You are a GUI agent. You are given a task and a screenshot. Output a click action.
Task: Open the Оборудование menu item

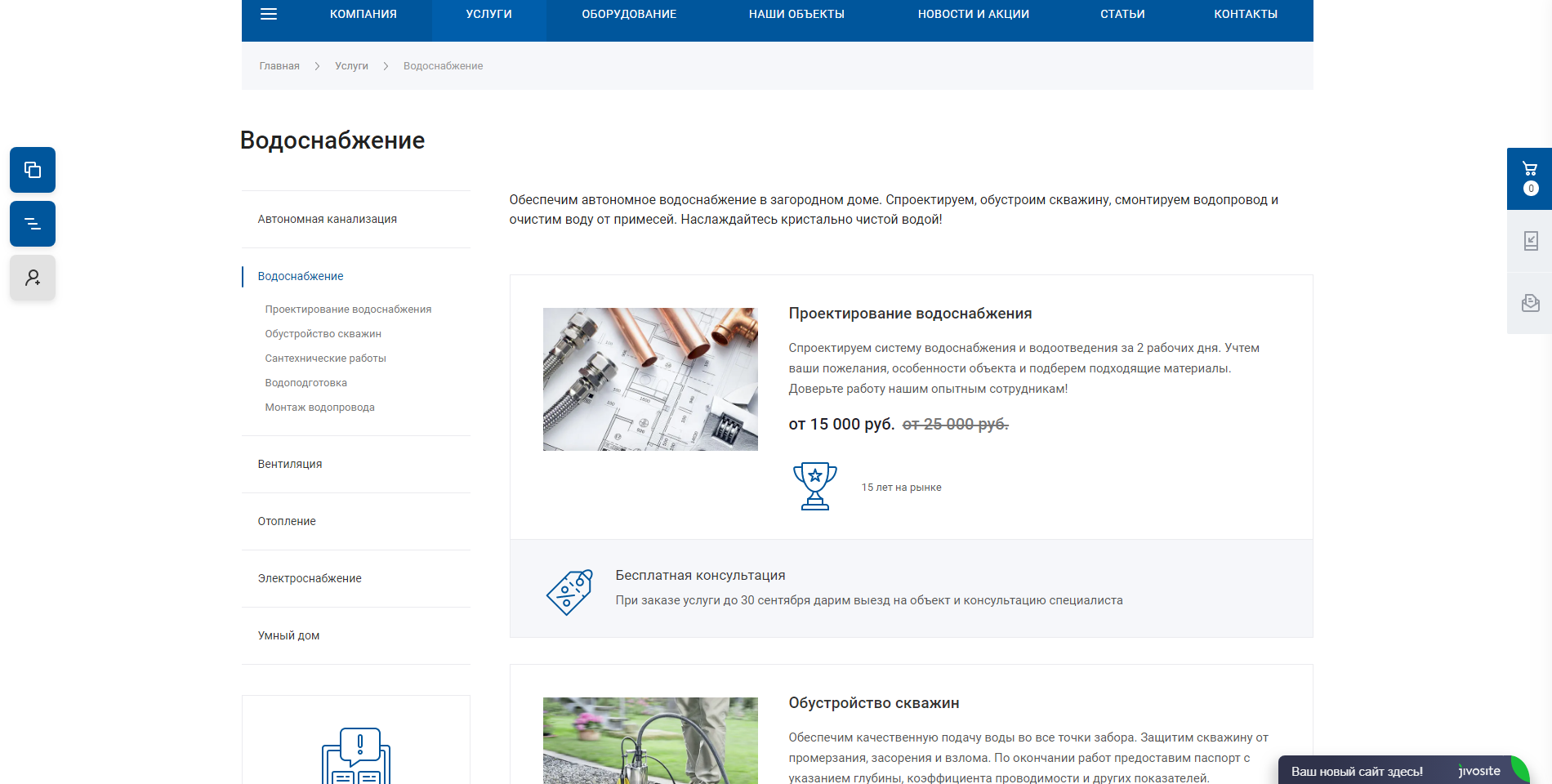629,14
